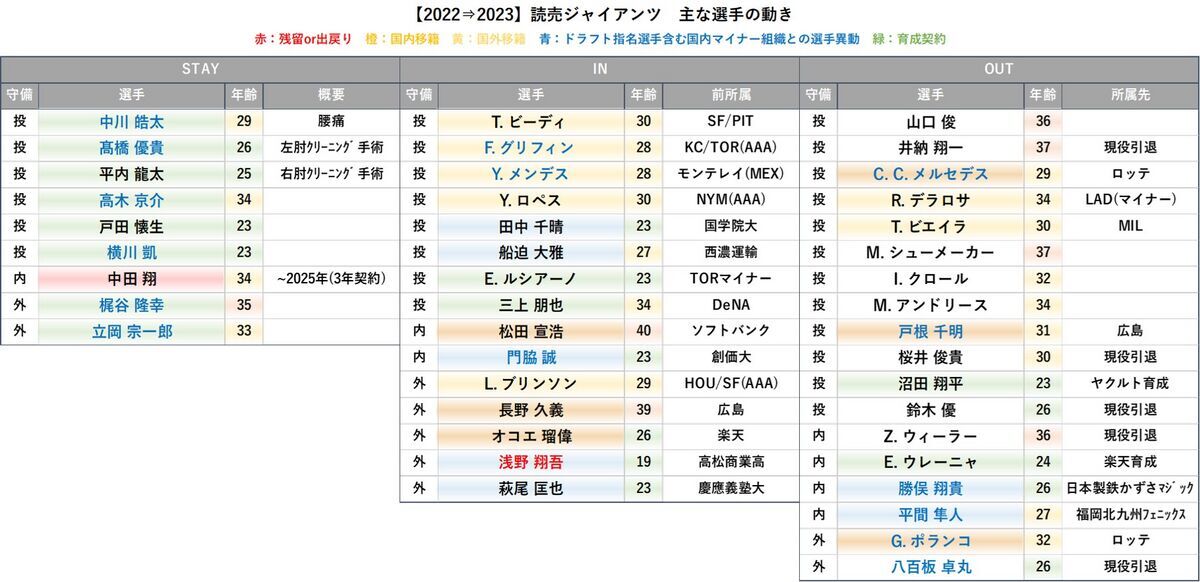Screen dimensions: 1200x582
Task: Select player 桜井 俊貴
Action: tap(930, 357)
